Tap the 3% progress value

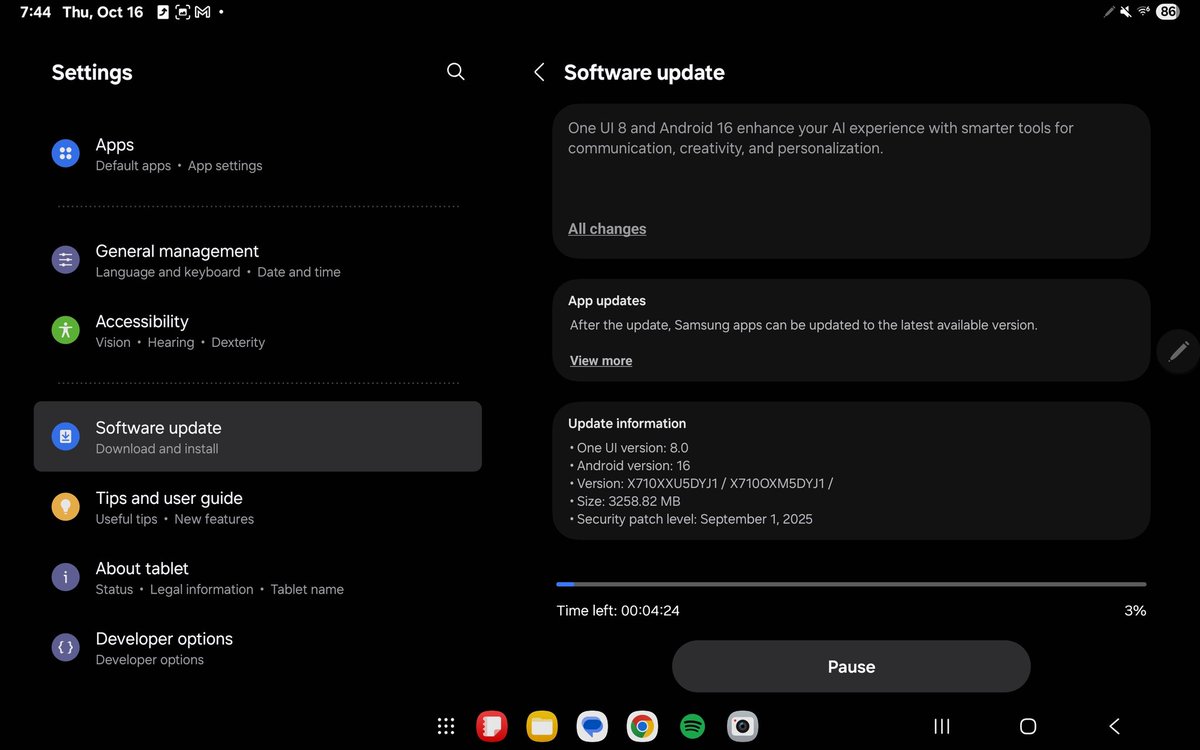1135,610
